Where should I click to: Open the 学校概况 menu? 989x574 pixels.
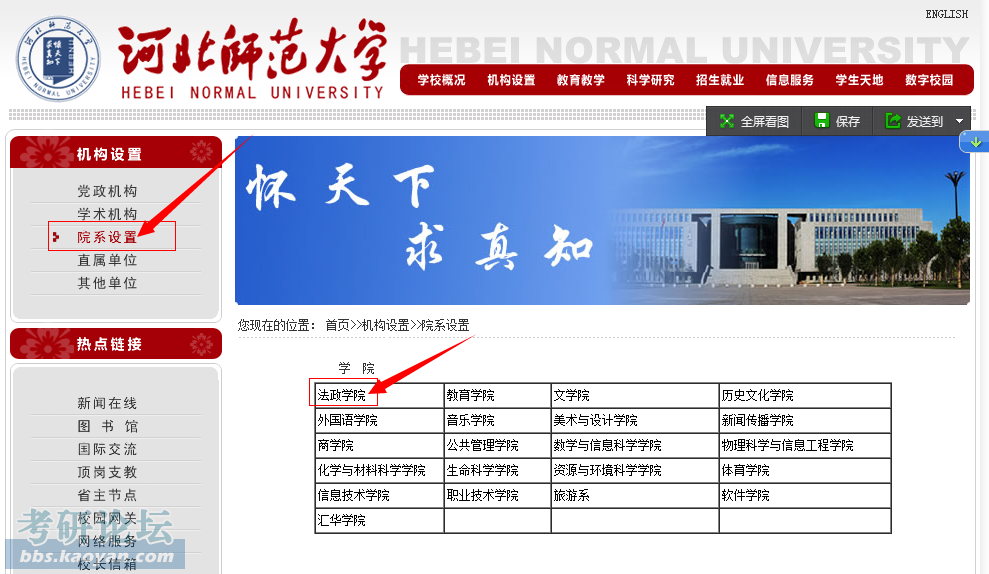(442, 80)
